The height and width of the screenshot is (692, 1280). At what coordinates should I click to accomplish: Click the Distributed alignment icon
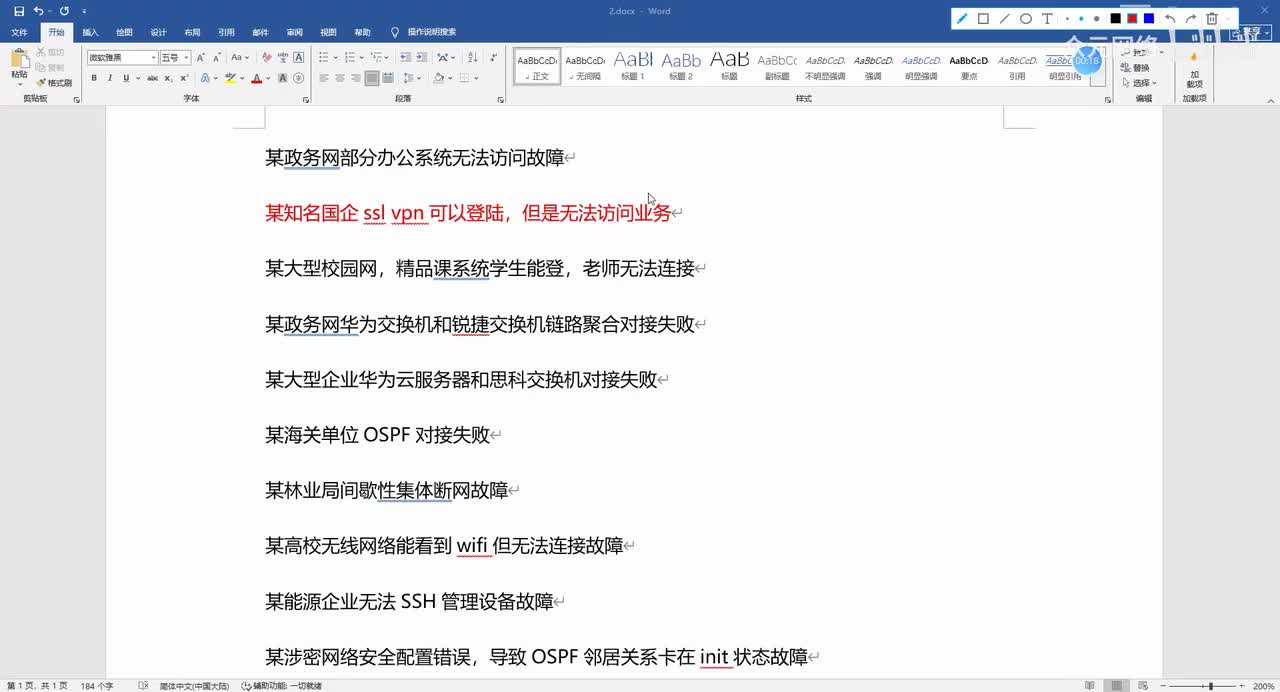point(388,78)
